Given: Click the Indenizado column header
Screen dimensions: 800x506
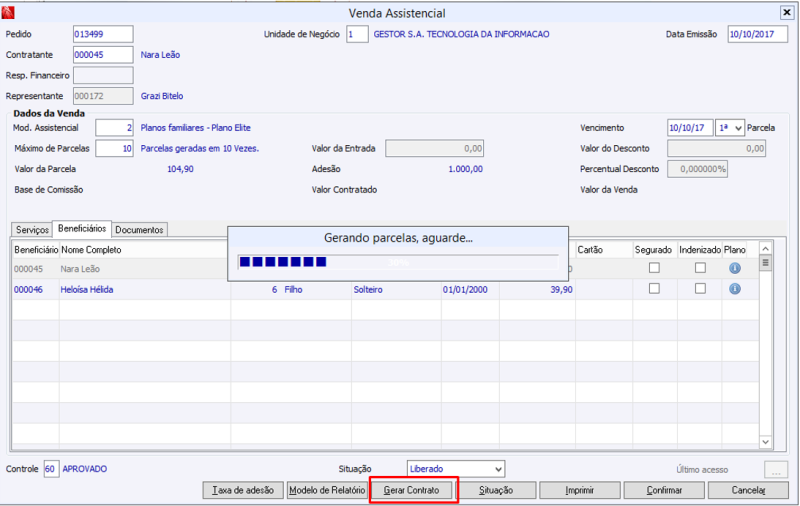Looking at the screenshot, I should [x=700, y=250].
